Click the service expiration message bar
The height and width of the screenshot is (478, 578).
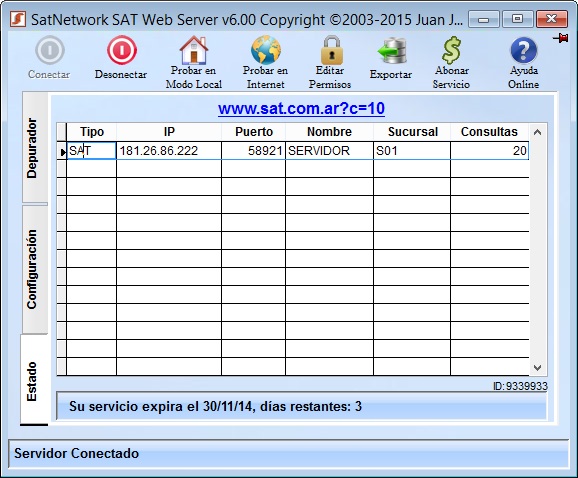[x=302, y=406]
